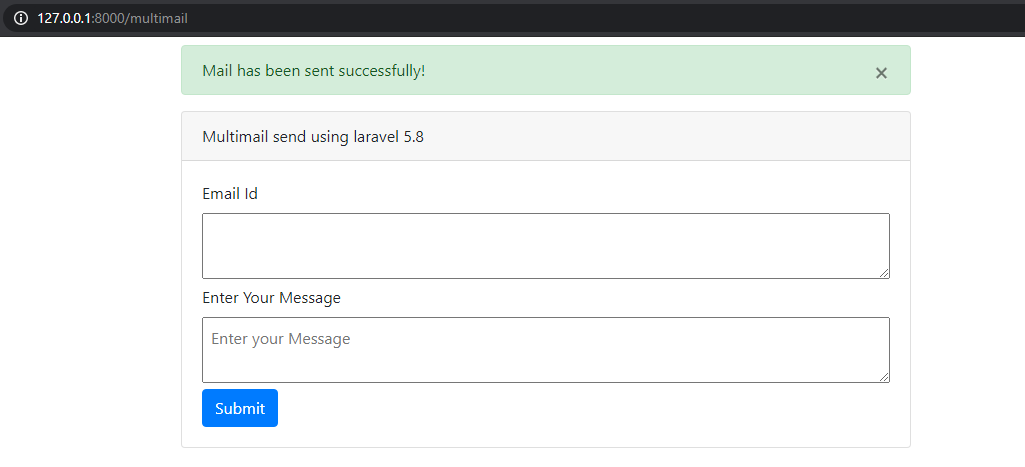Viewport: 1025px width, 467px height.
Task: Grab the Email Id textarea resize handle
Action: 884,273
